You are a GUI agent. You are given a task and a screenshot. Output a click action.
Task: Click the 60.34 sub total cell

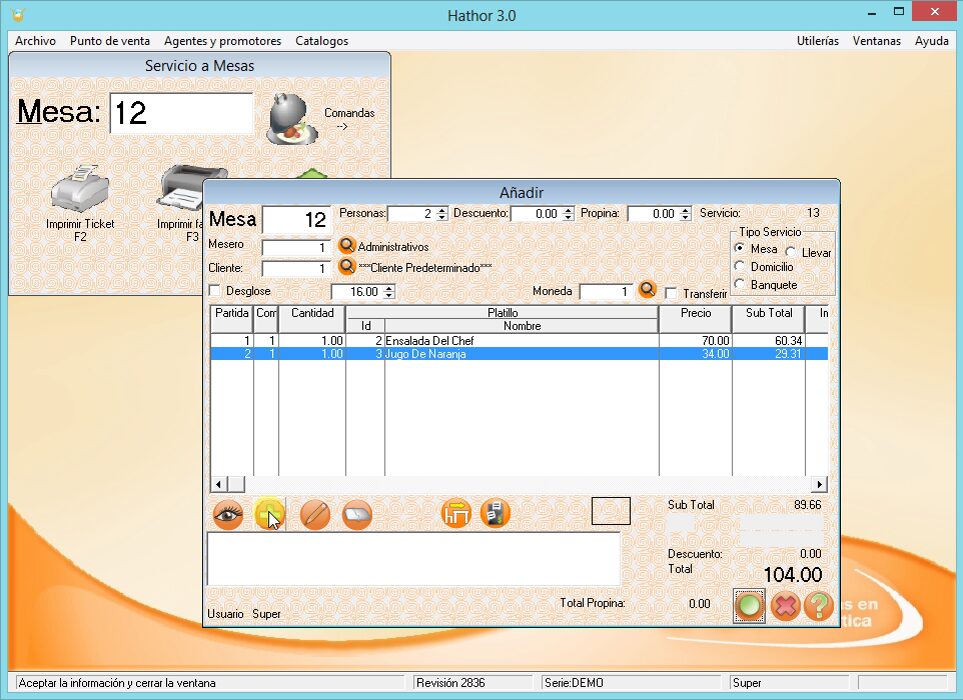[x=768, y=340]
